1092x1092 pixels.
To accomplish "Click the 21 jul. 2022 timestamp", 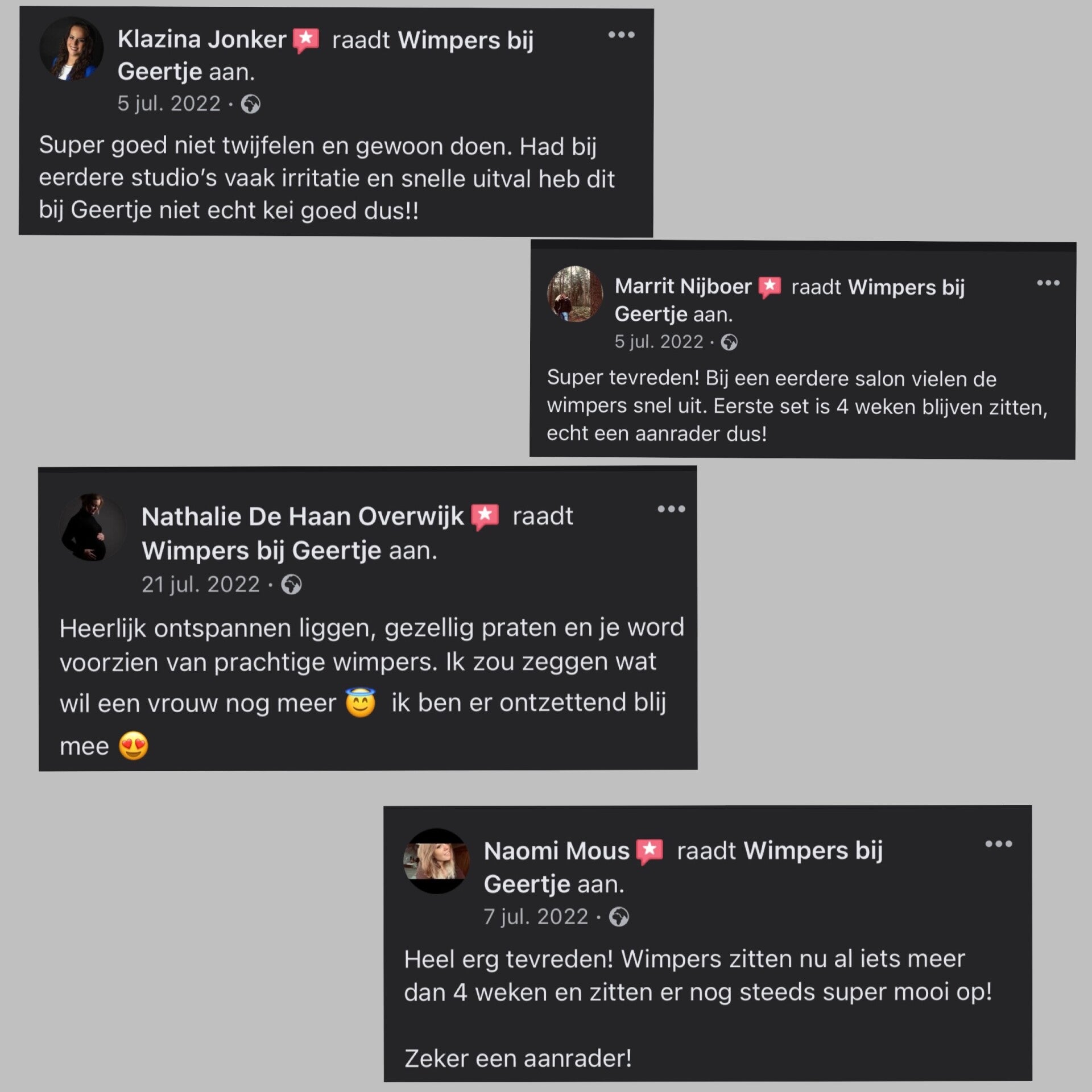I will (x=200, y=585).
